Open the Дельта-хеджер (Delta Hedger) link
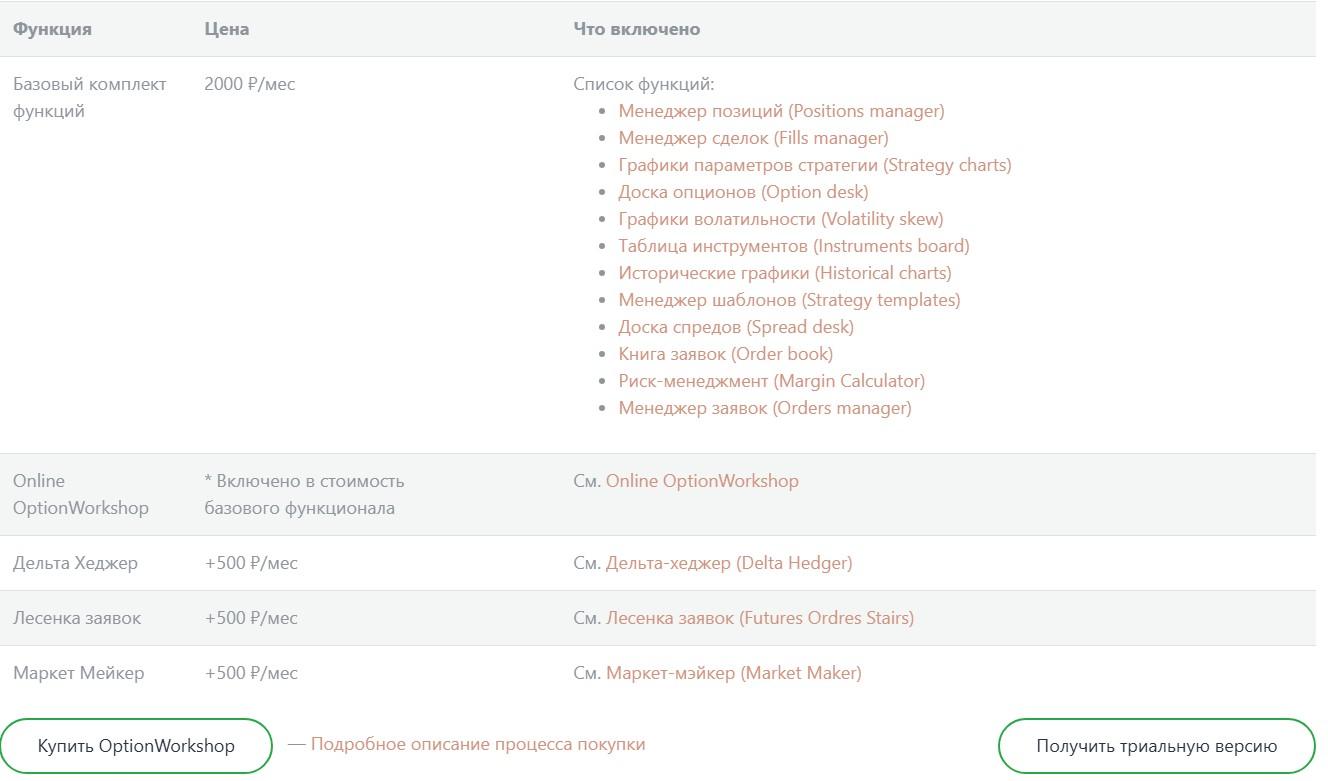The height and width of the screenshot is (781, 1328). (x=729, y=563)
